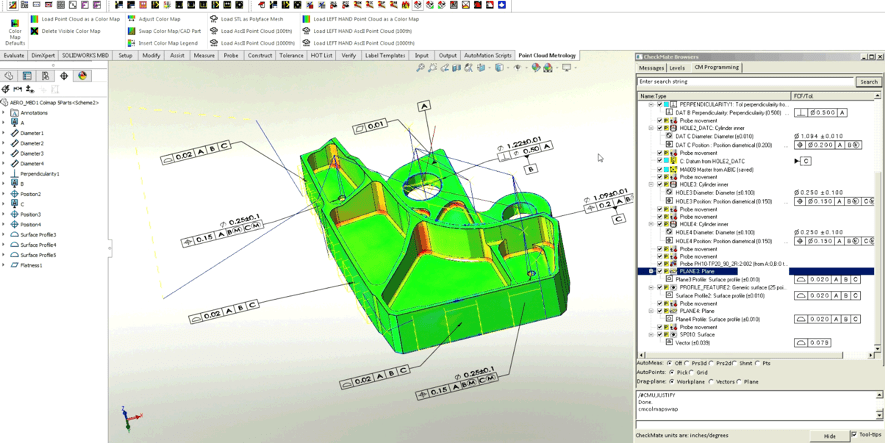Click the Name:Type column header

click(x=713, y=96)
